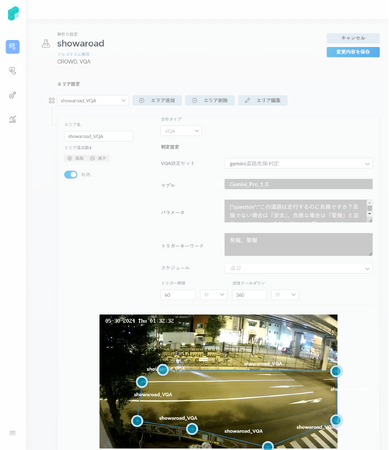The image size is (389, 450).
Task: Click the blue save changes button
Action: pos(353,52)
